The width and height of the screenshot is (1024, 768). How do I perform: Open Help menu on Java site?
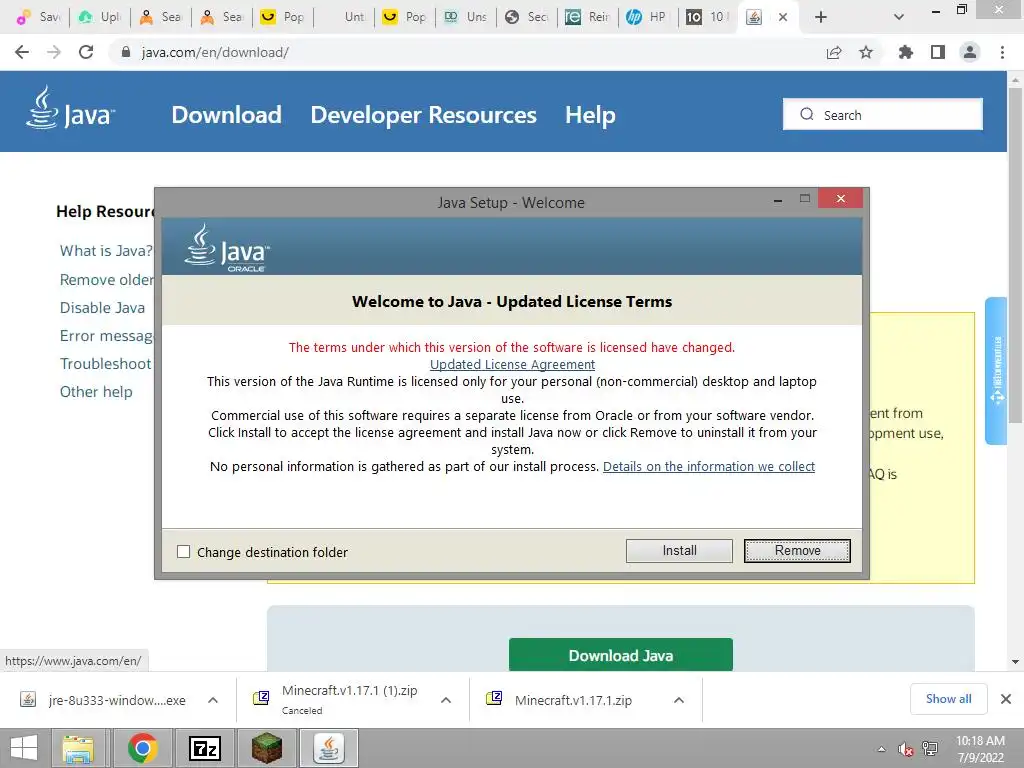pyautogui.click(x=590, y=115)
